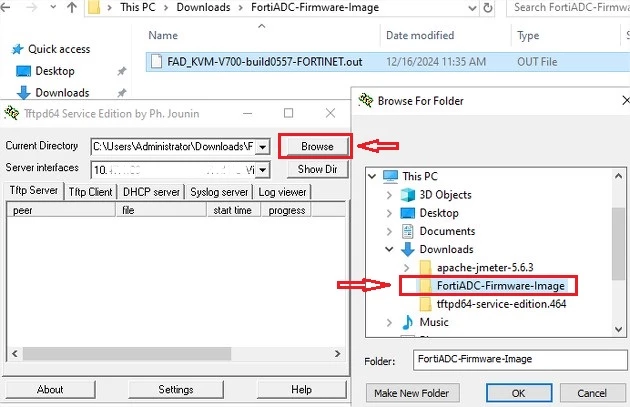This screenshot has width=630, height=407.
Task: Sort by Date modified column in Explorer
Action: (x=420, y=35)
